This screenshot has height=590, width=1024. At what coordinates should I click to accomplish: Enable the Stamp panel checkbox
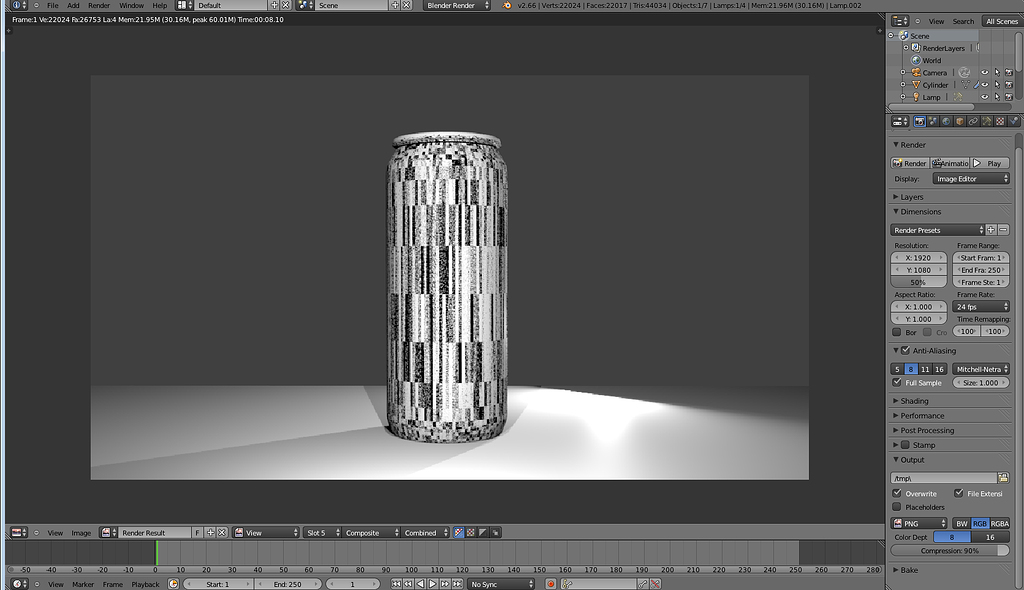click(x=906, y=445)
